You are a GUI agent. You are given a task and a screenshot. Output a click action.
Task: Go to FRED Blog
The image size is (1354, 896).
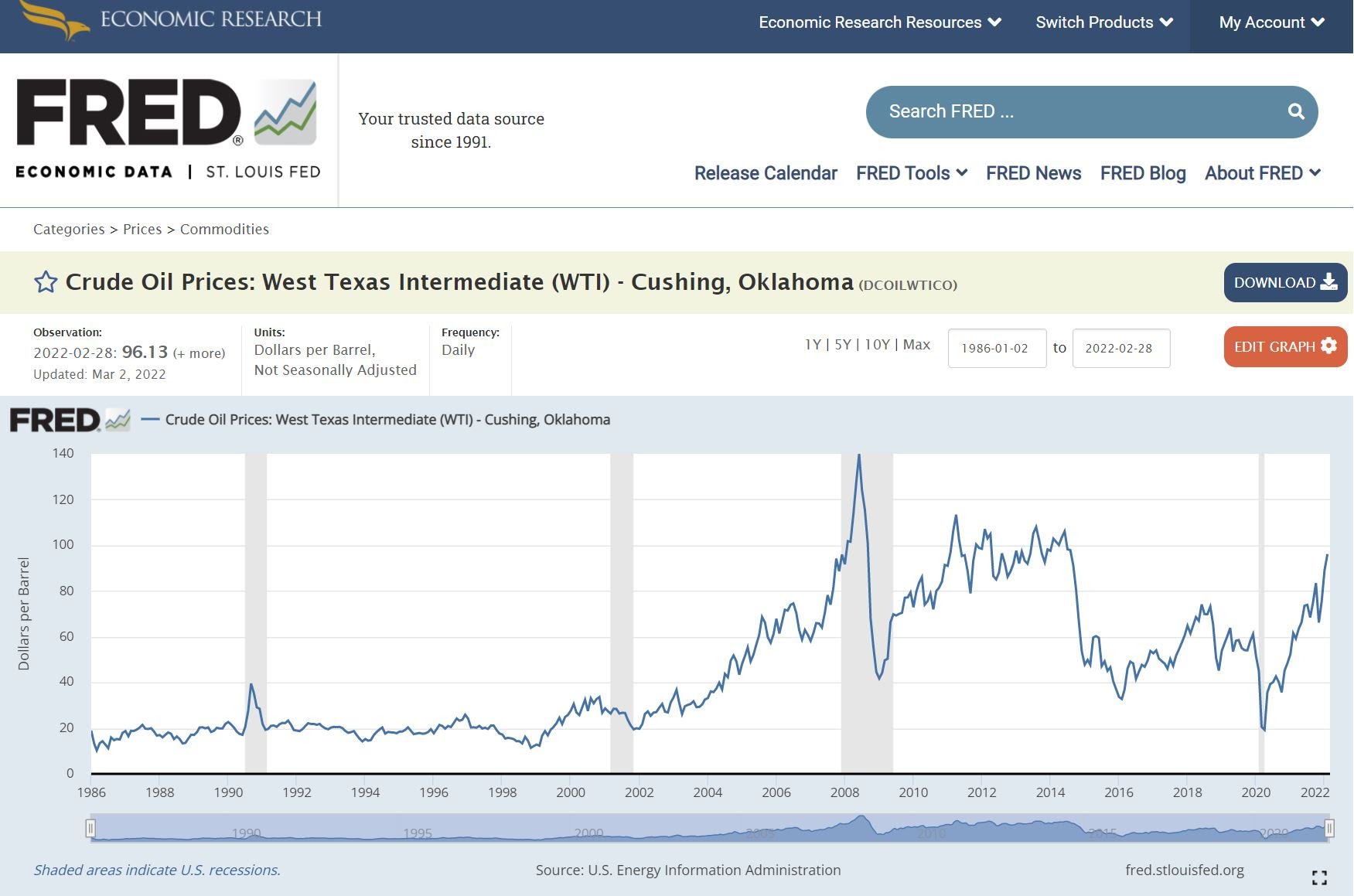pos(1143,173)
